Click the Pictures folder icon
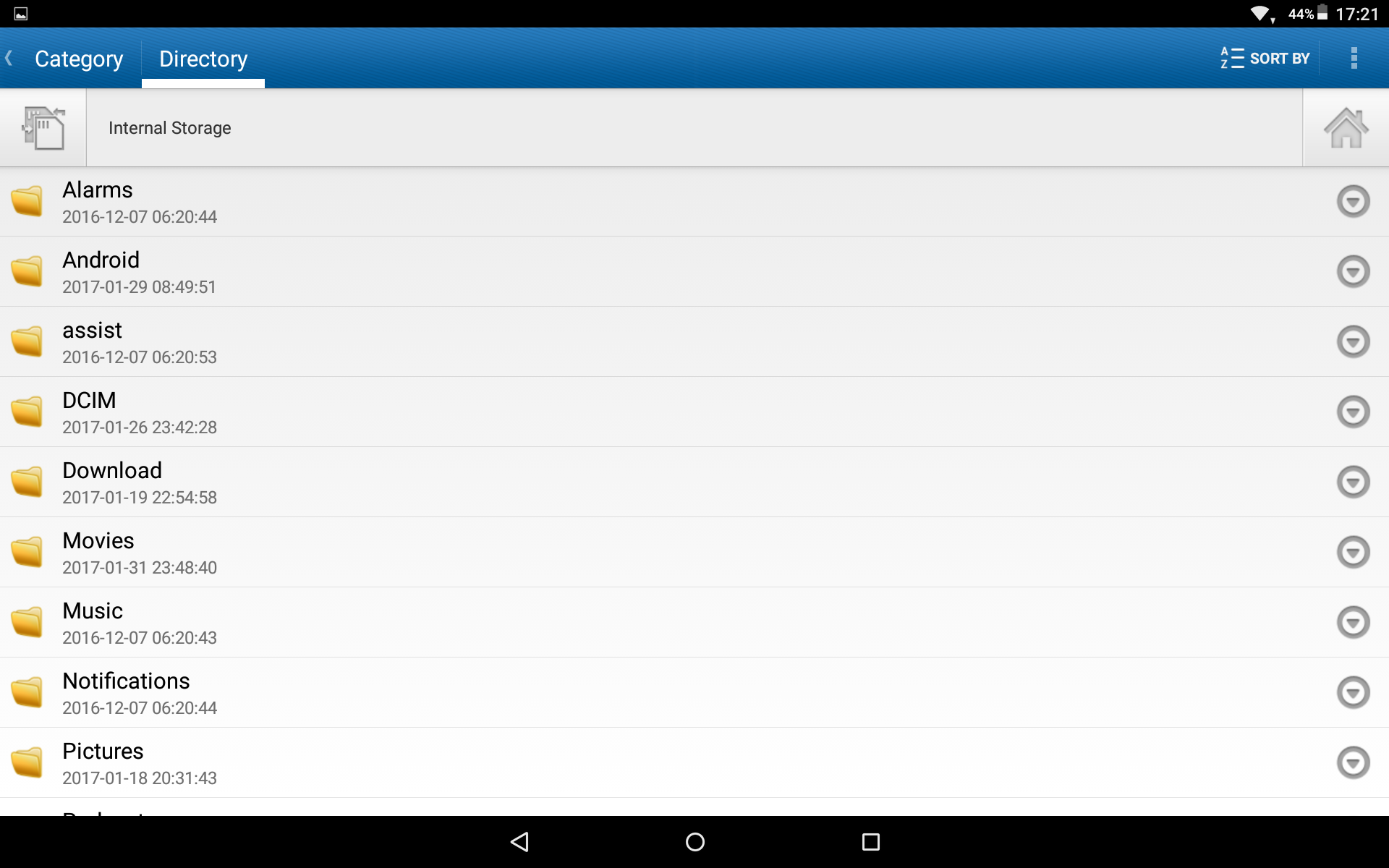The width and height of the screenshot is (1389, 868). (x=25, y=761)
